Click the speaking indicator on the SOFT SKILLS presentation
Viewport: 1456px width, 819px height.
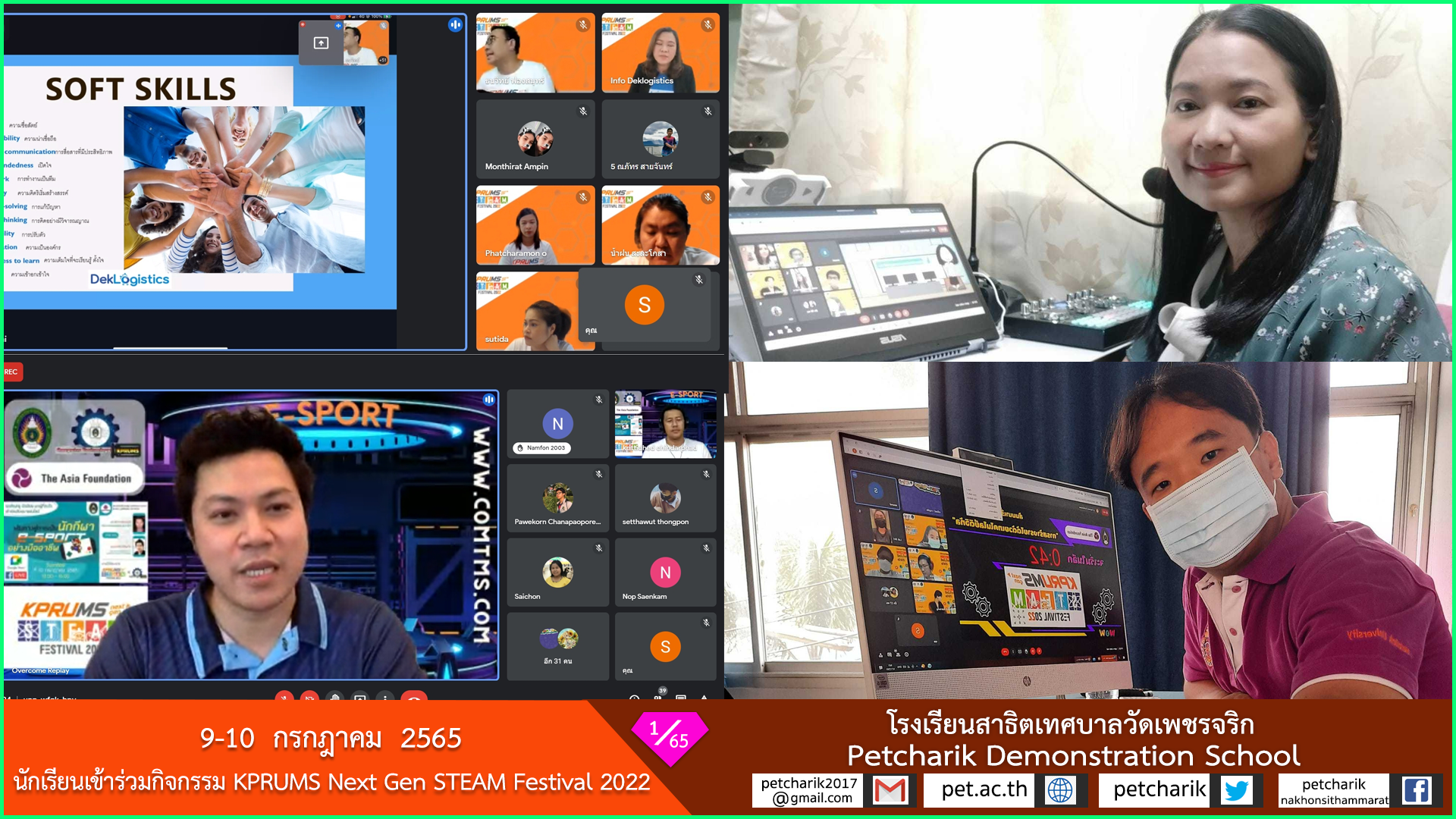tap(455, 24)
